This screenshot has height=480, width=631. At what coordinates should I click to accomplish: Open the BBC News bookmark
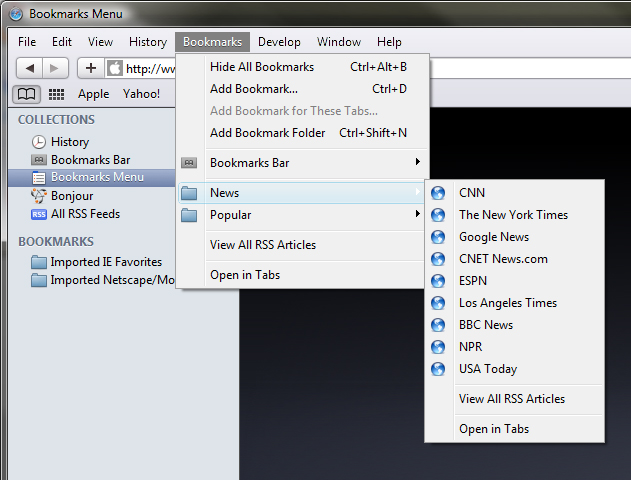(x=515, y=325)
